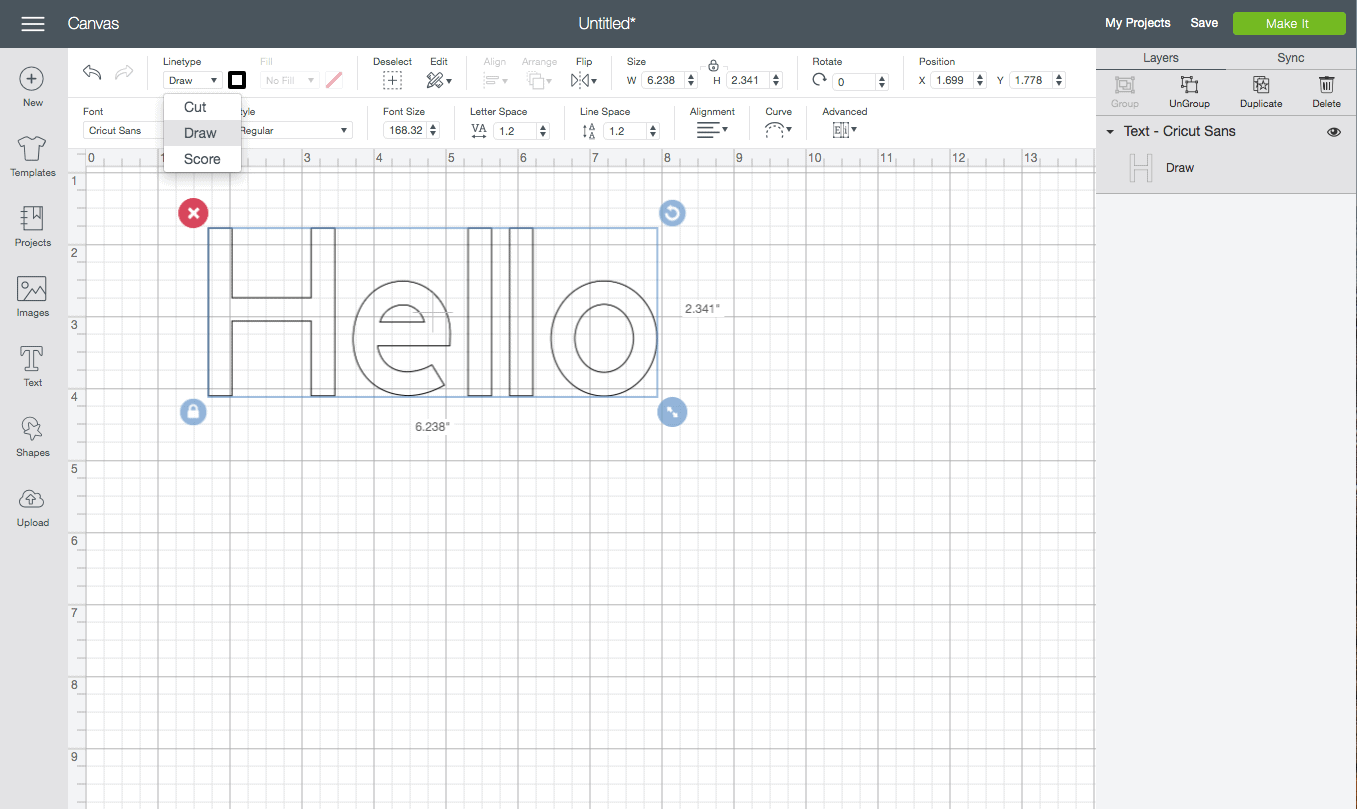The image size is (1357, 809).
Task: Click the Undo arrow icon
Action: [x=92, y=72]
